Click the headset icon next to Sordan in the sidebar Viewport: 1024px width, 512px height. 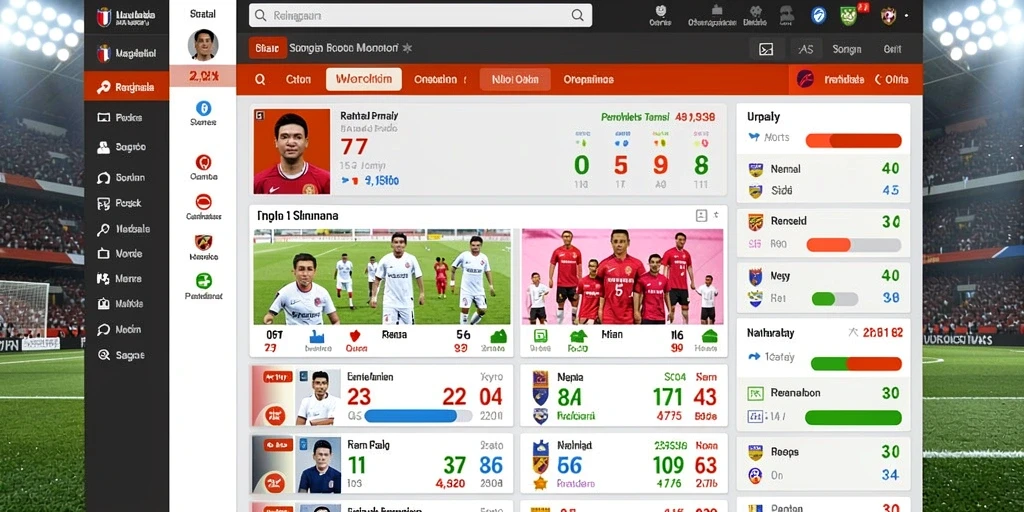[103, 178]
